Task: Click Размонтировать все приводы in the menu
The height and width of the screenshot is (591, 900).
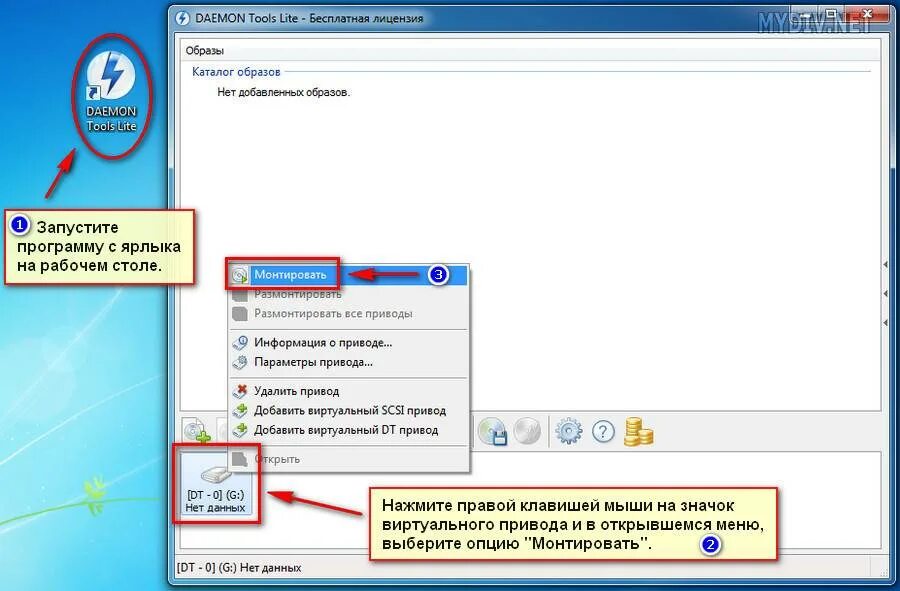Action: coord(349,314)
